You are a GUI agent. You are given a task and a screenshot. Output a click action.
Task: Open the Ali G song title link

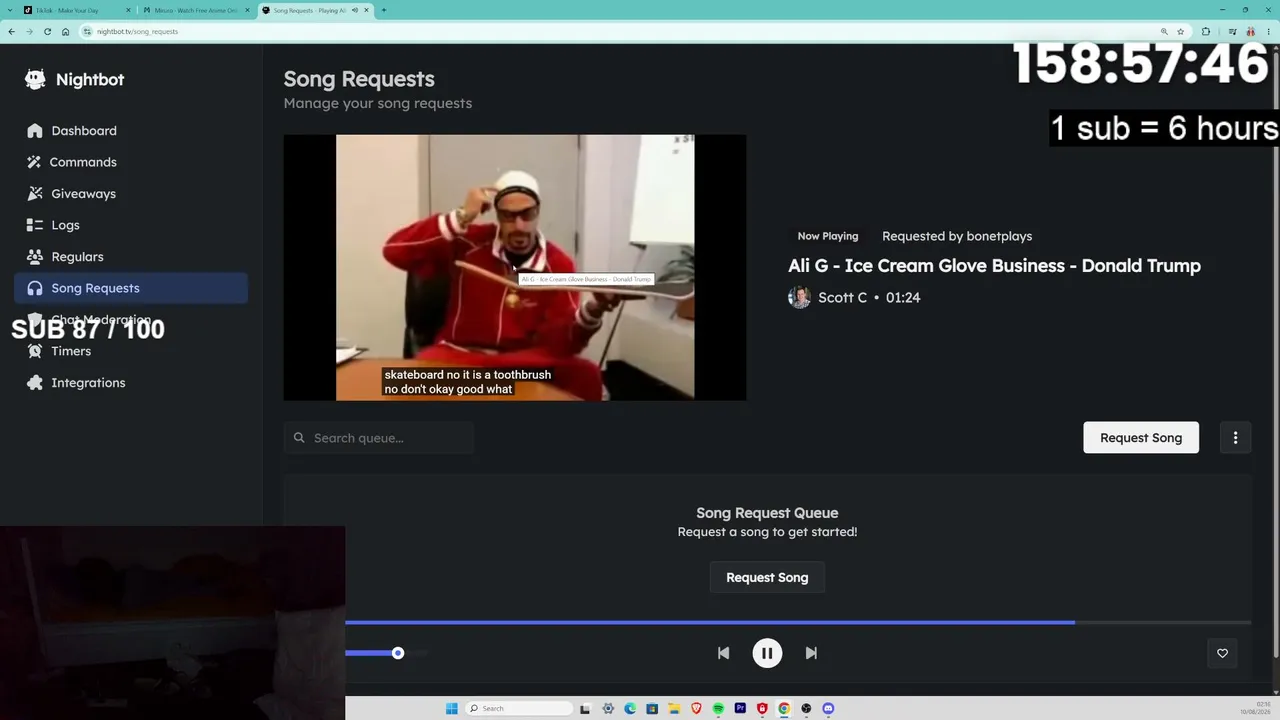point(994,265)
